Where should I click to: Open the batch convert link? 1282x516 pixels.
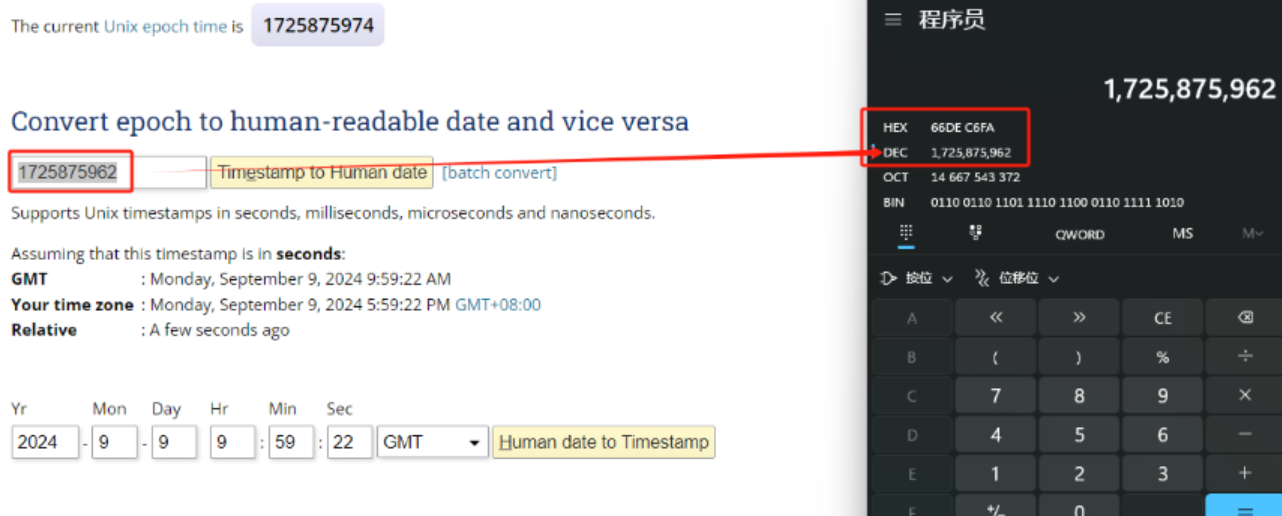click(499, 172)
